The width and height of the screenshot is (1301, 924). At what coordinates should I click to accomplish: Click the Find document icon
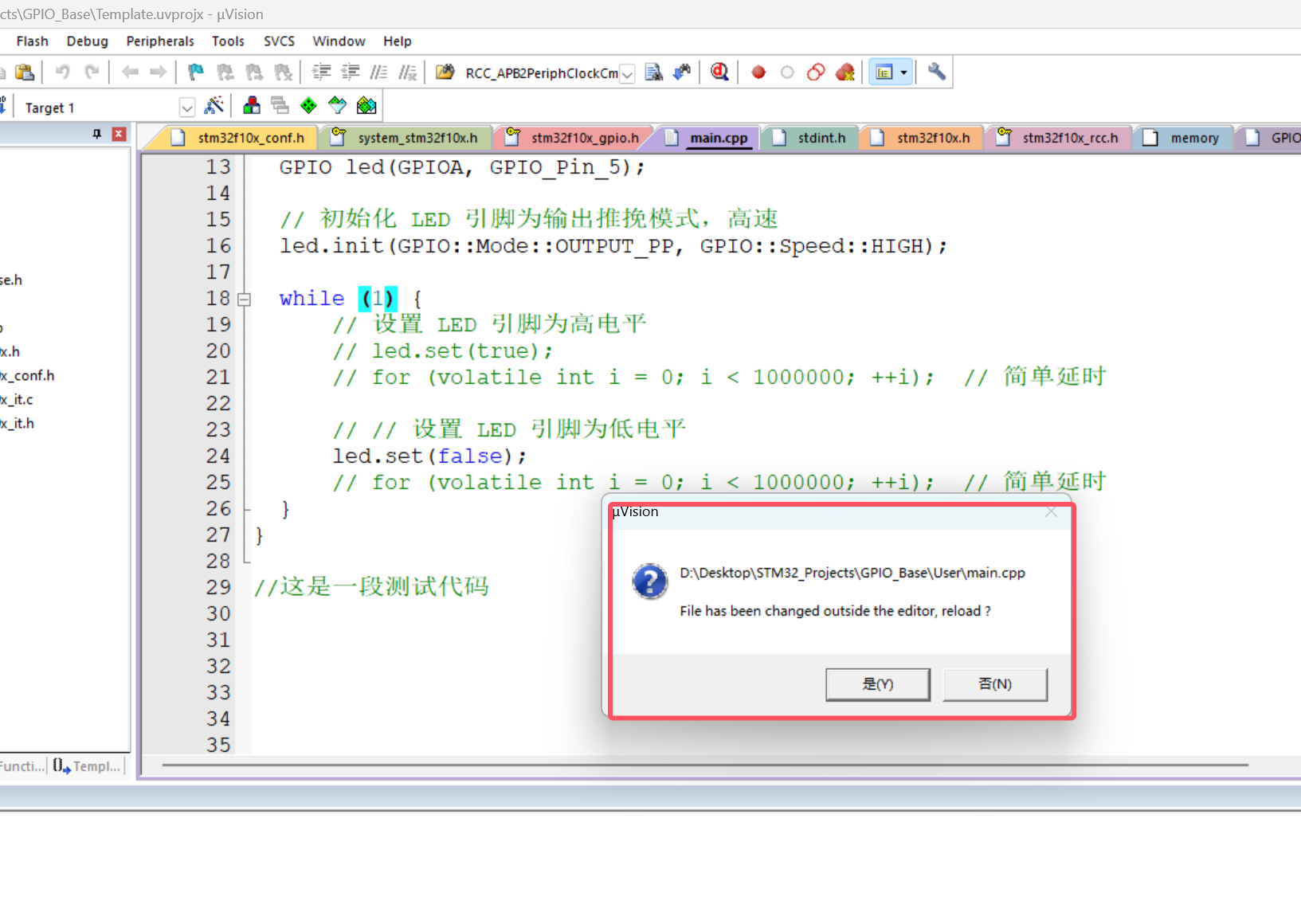(653, 72)
